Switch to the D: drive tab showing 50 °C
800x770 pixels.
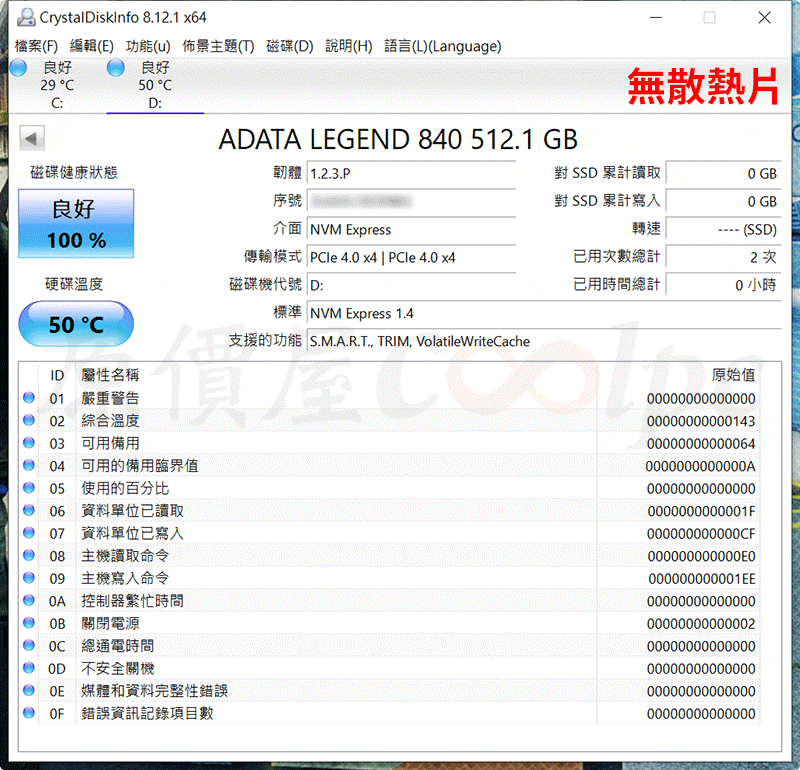[x=155, y=85]
